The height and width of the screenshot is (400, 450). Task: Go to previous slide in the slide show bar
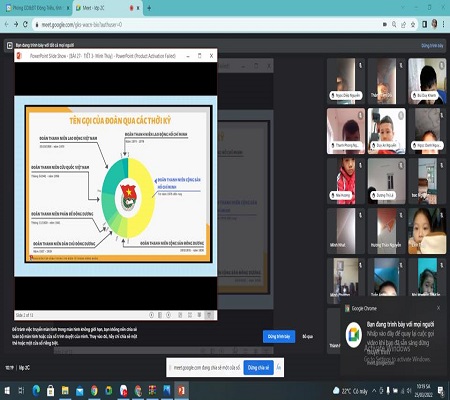[151, 315]
